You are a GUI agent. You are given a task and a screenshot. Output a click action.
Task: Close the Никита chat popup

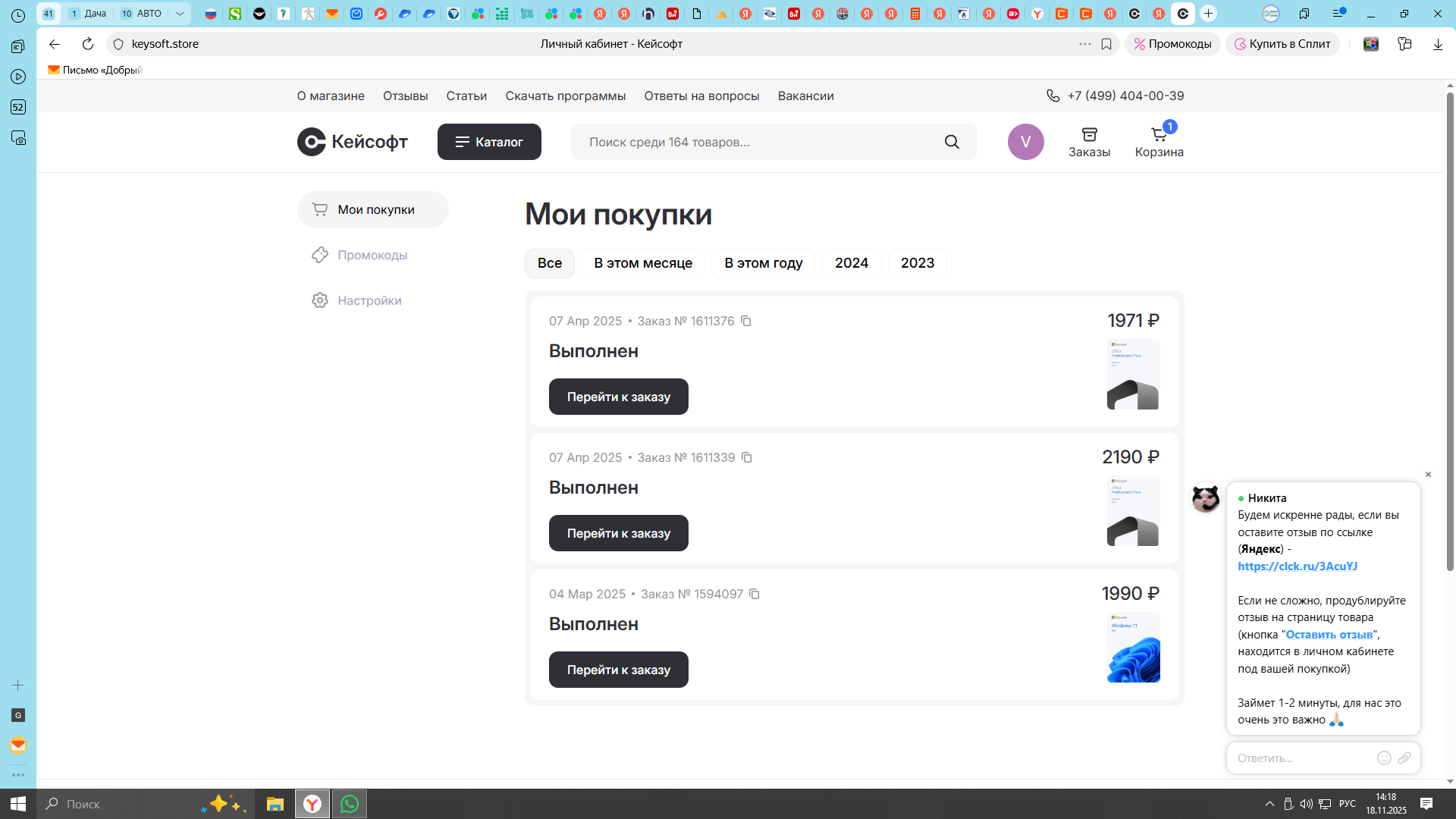[1428, 475]
